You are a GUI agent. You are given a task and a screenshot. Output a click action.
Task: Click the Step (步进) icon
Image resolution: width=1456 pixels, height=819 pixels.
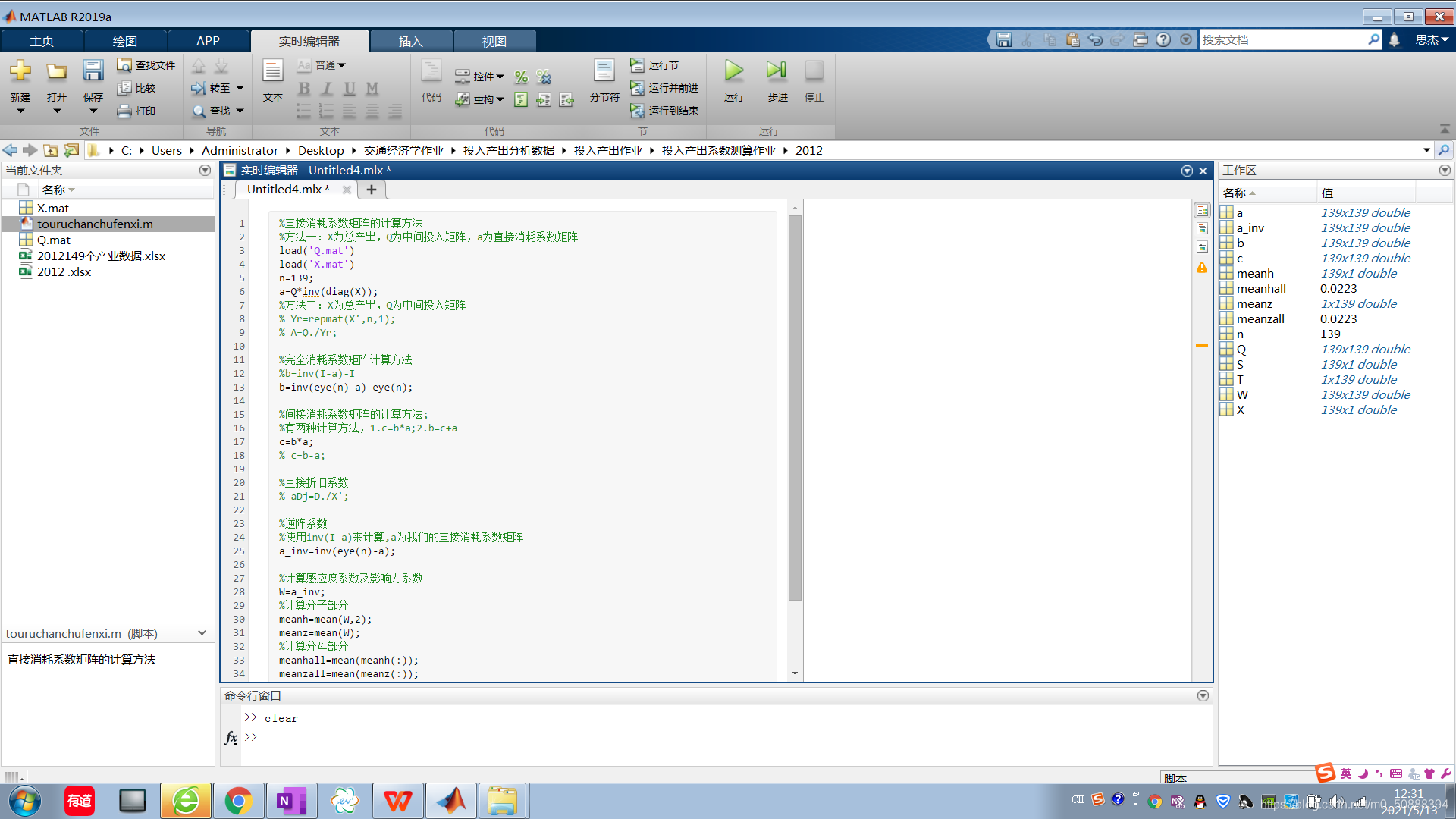pyautogui.click(x=776, y=71)
